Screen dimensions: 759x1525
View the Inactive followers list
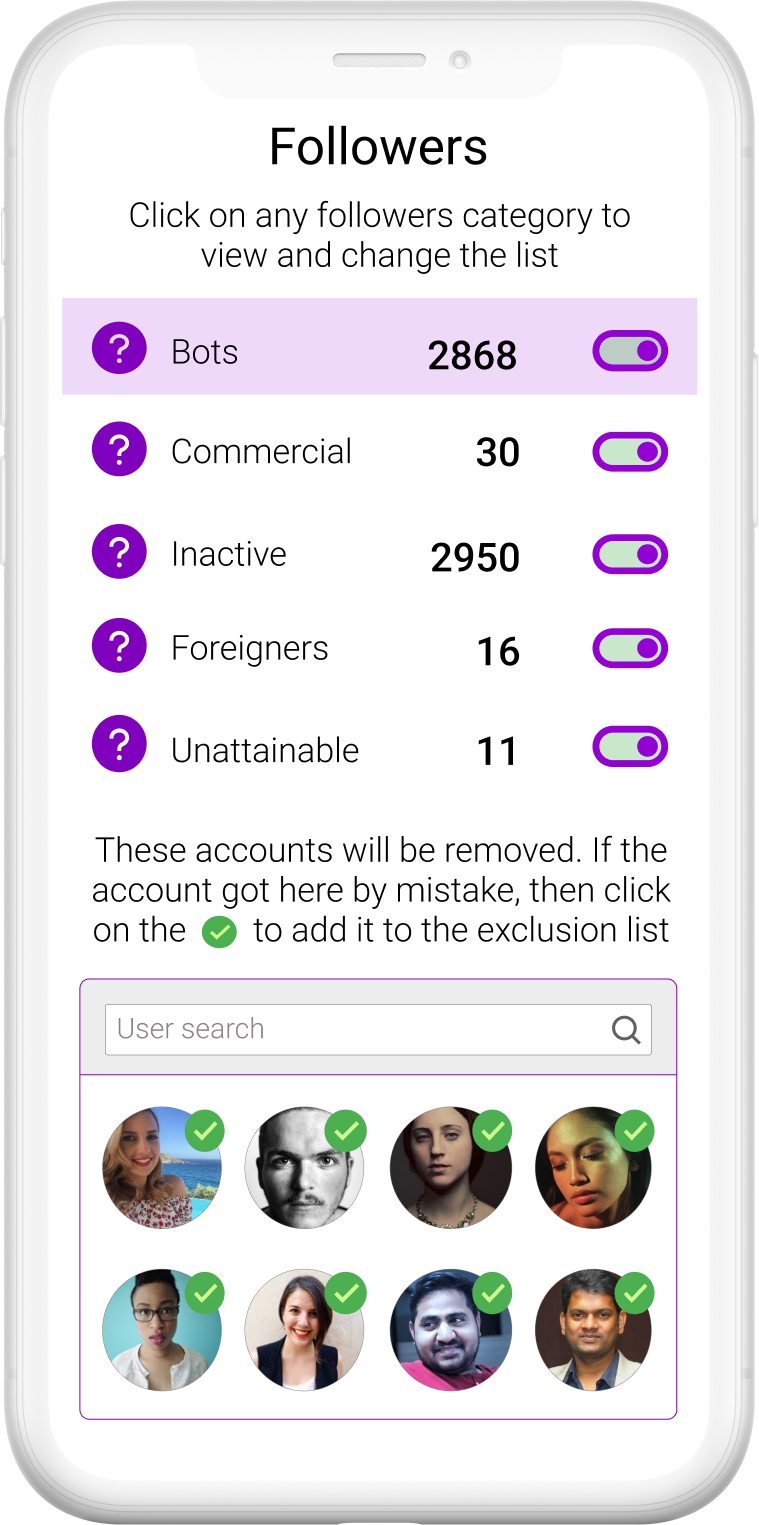pyautogui.click(x=230, y=553)
